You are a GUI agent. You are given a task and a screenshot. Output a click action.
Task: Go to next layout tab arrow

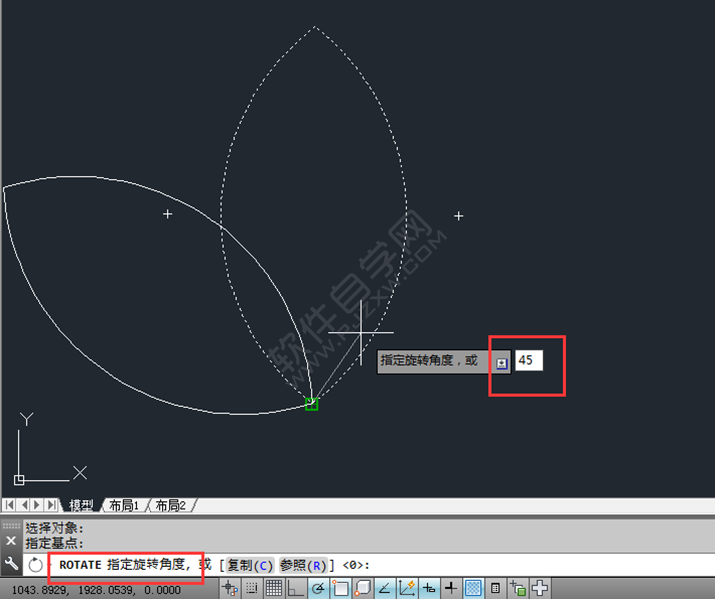coord(37,505)
